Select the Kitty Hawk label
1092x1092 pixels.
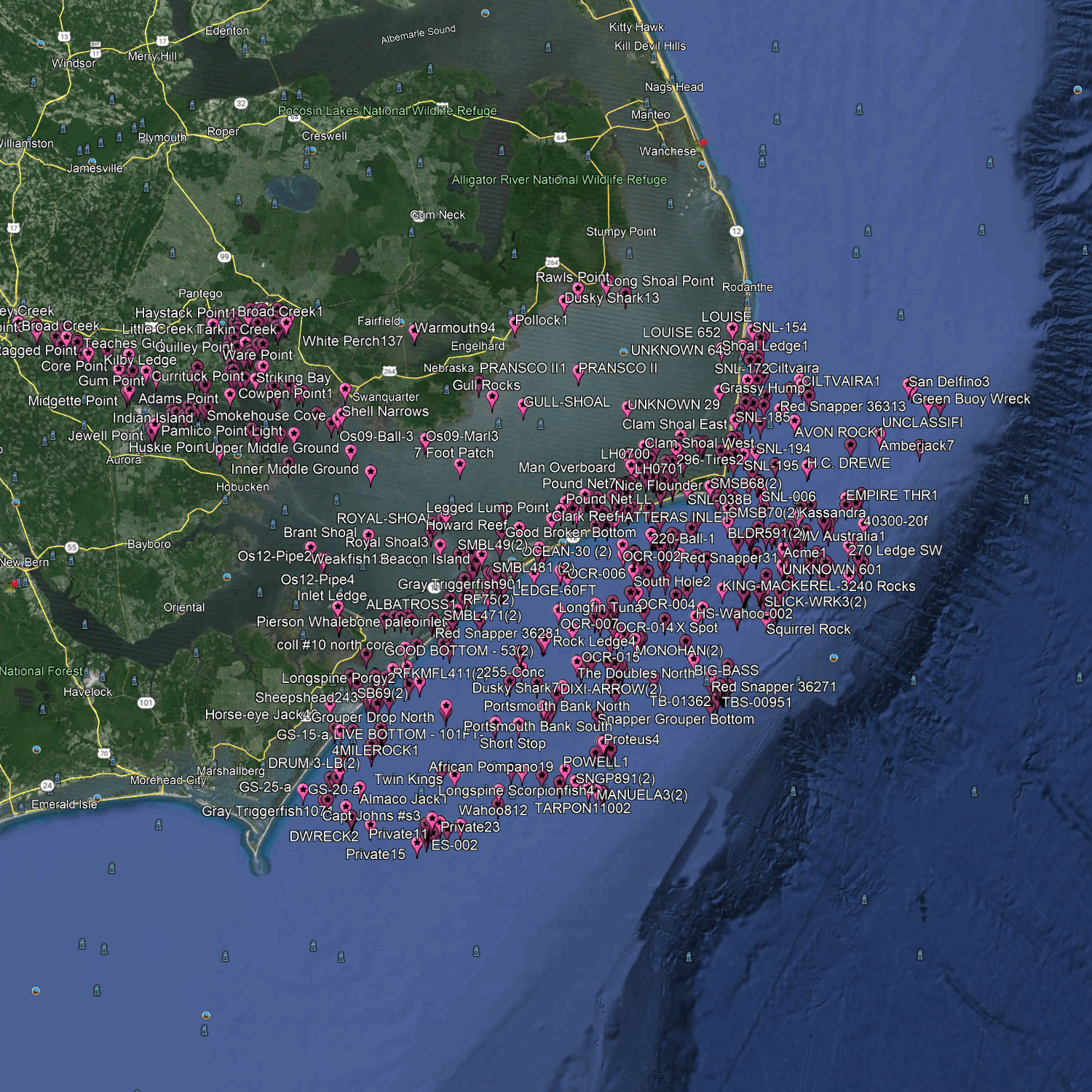click(636, 27)
